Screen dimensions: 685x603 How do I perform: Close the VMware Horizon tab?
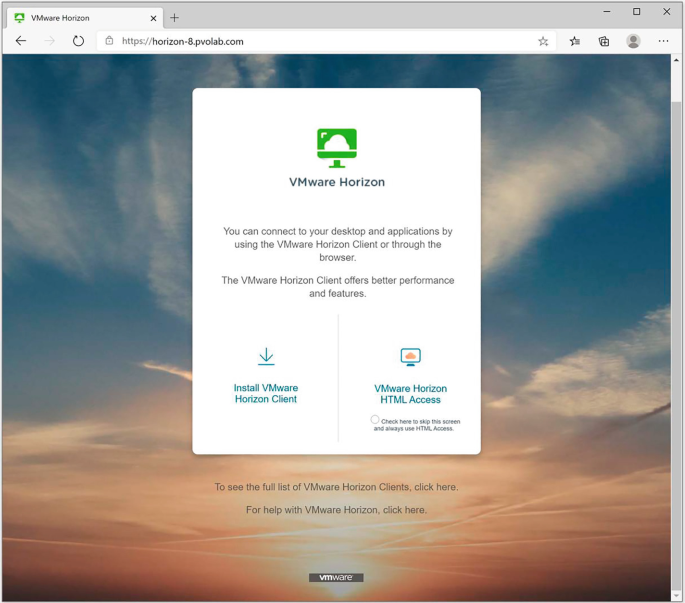click(x=153, y=18)
